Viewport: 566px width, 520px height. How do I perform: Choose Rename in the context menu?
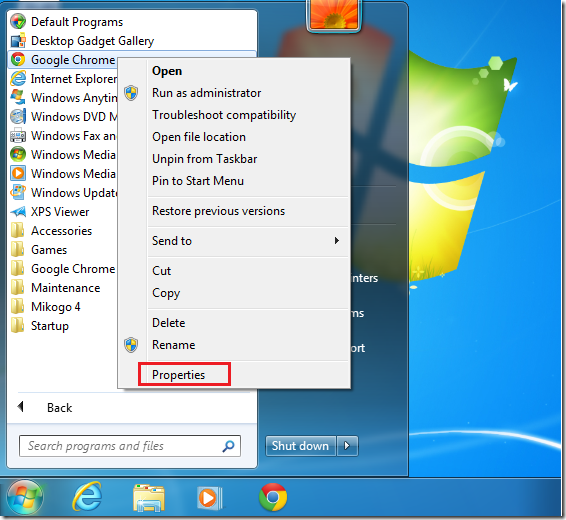coord(174,345)
